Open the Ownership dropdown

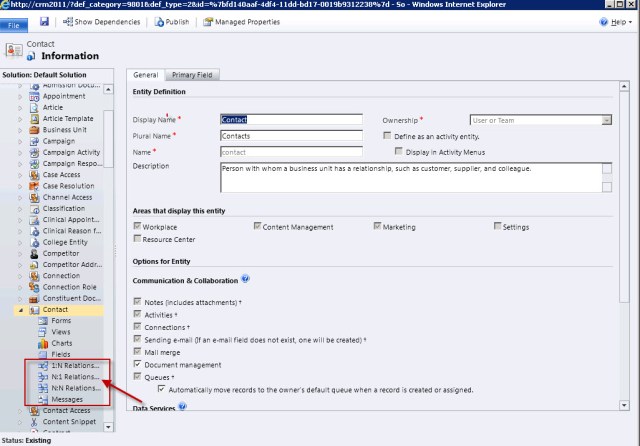click(606, 120)
